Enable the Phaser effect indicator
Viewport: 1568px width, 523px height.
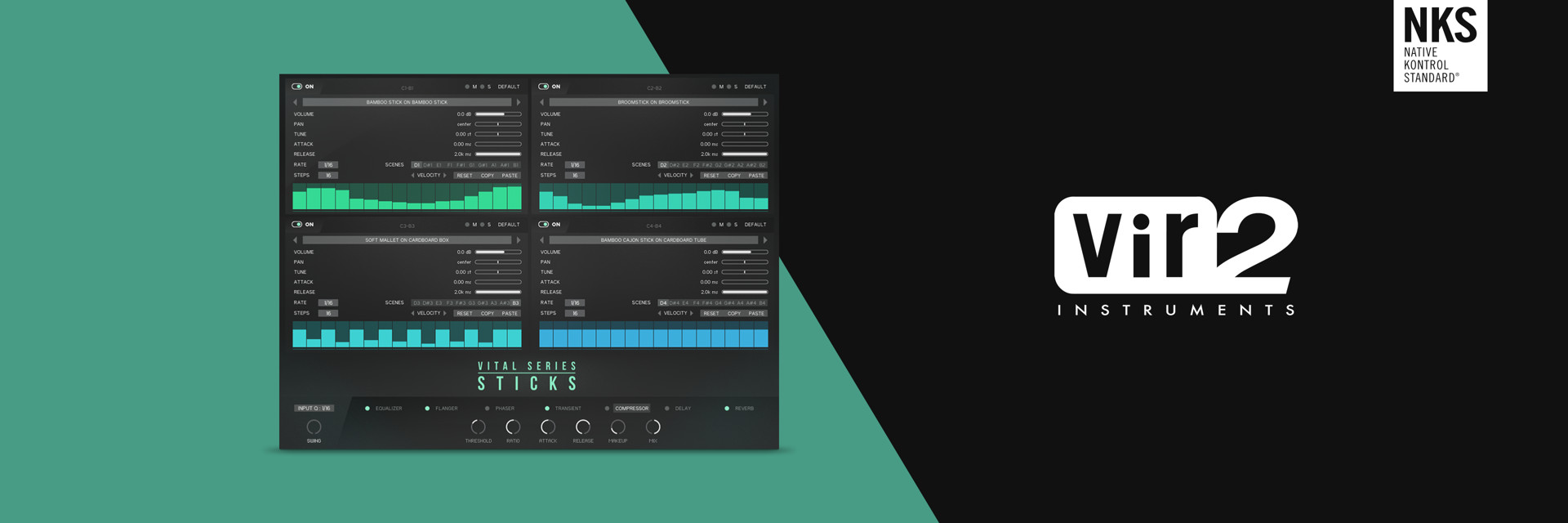click(x=488, y=409)
